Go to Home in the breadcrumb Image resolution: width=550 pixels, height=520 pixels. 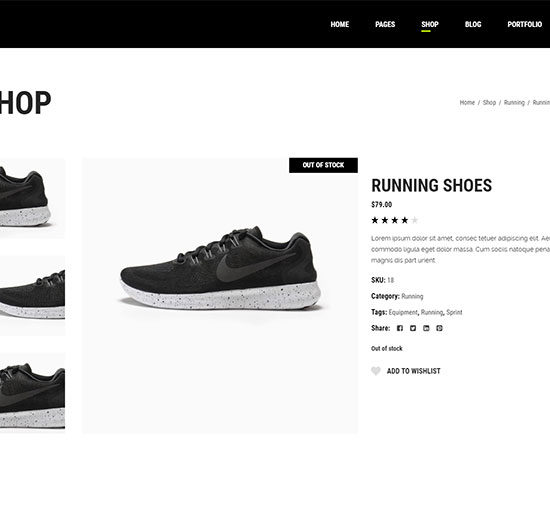tap(467, 102)
